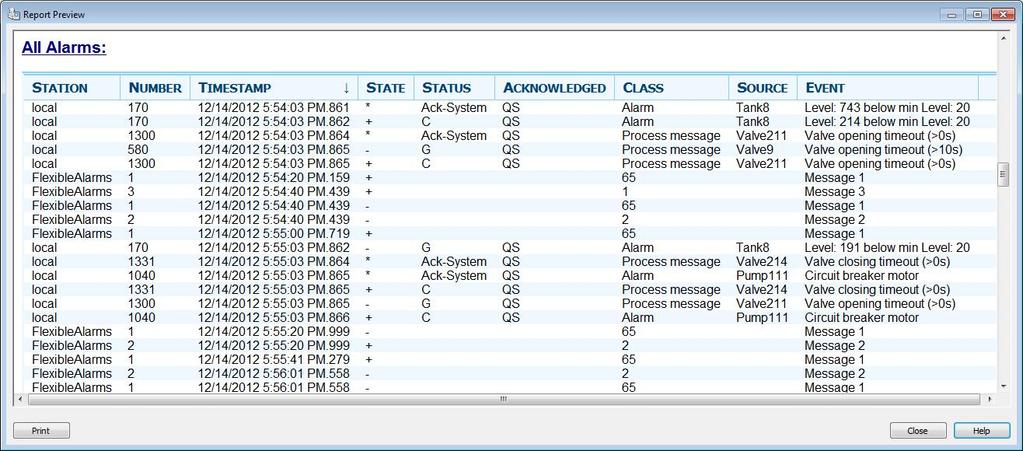Click class value 1 in Message 3 row

click(x=625, y=192)
